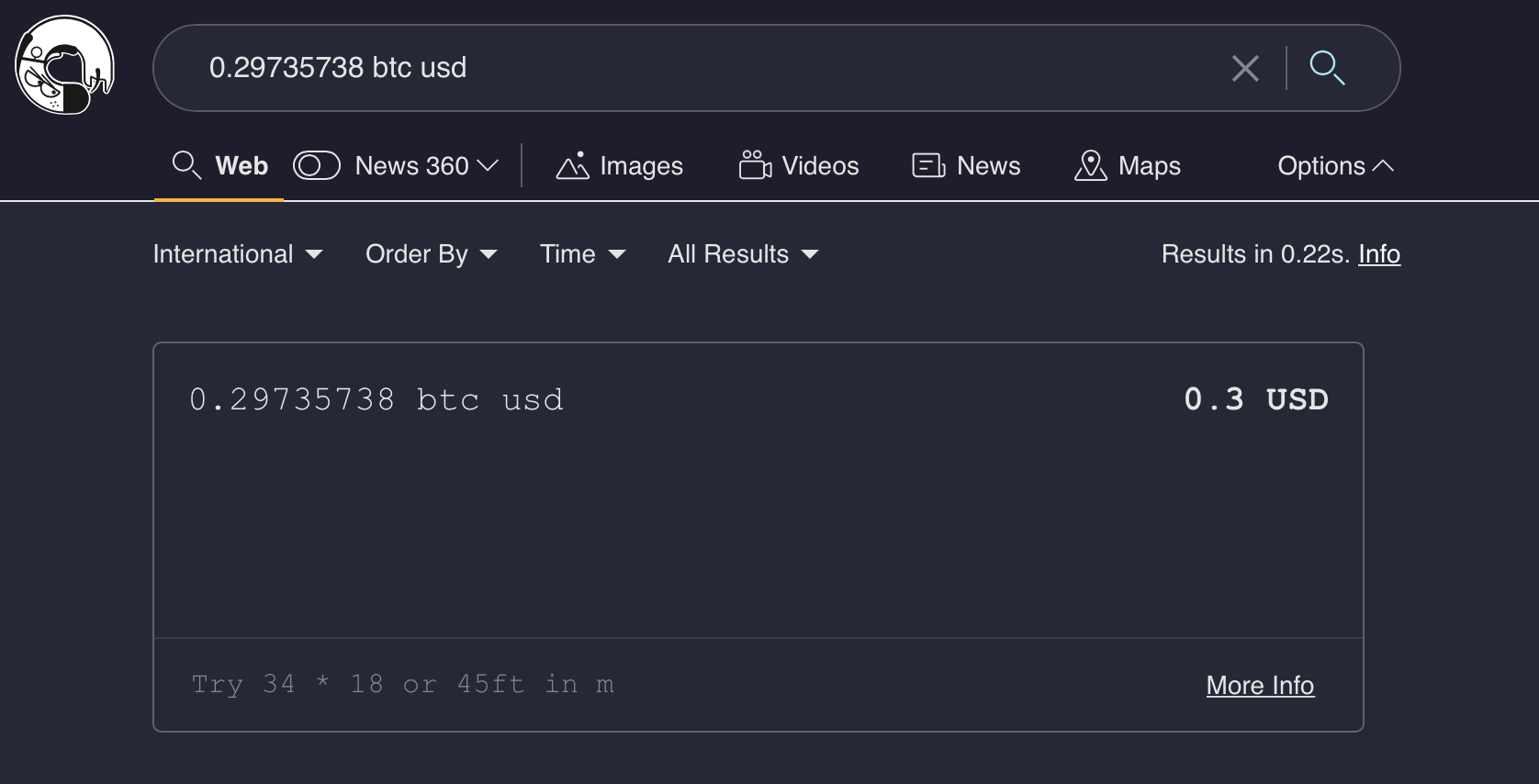Image resolution: width=1539 pixels, height=784 pixels.
Task: Click inside the search input field
Action: click(x=698, y=68)
